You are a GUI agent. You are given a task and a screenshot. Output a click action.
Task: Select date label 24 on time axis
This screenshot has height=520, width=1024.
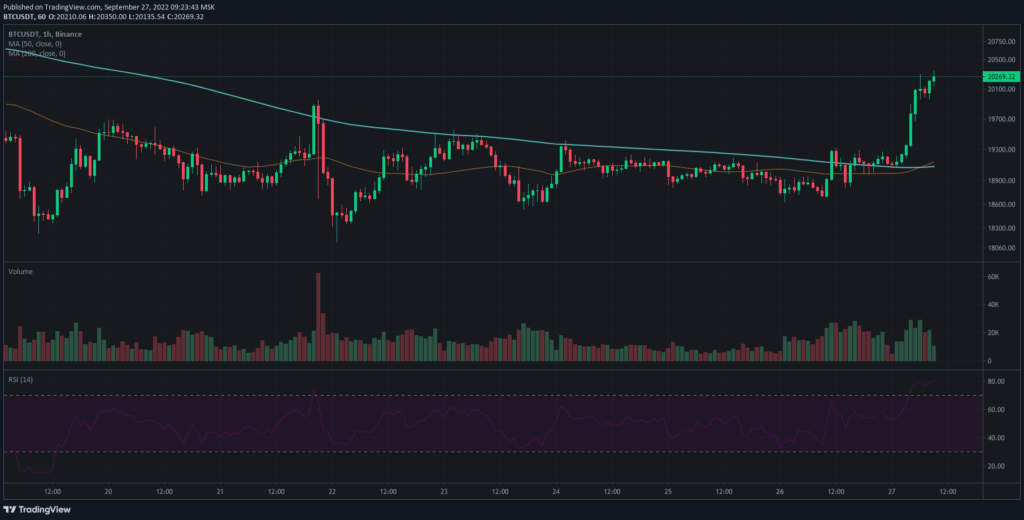point(555,491)
